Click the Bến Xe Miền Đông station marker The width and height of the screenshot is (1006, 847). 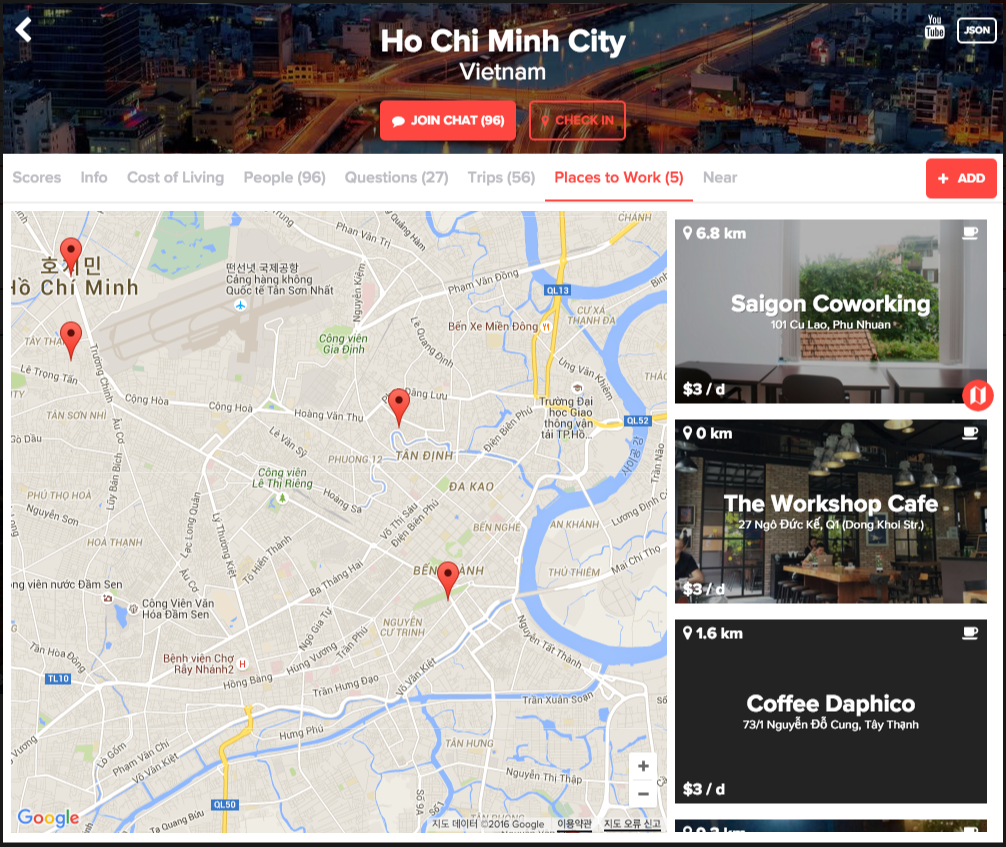click(546, 327)
